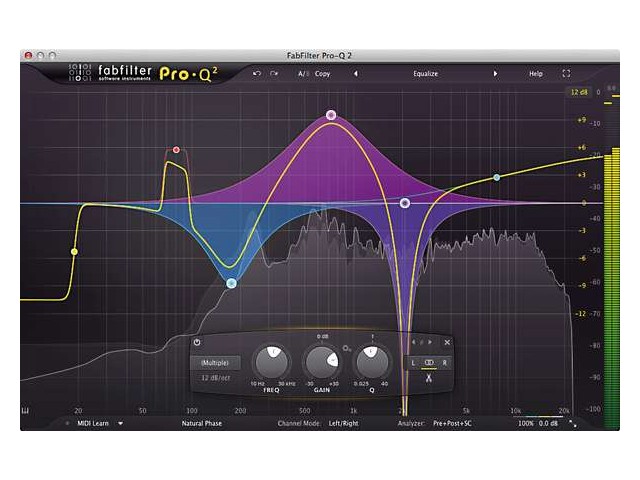Select the purple bell boost band node
The width and height of the screenshot is (640, 480).
(x=331, y=115)
